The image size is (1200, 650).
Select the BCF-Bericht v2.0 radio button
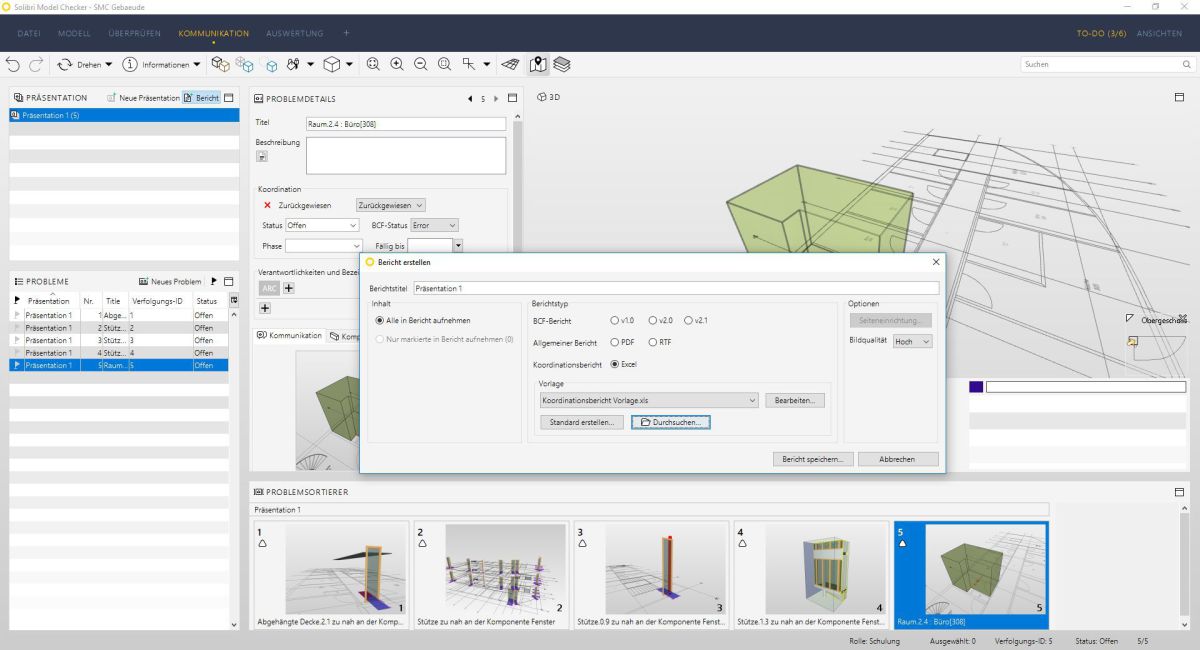(653, 320)
